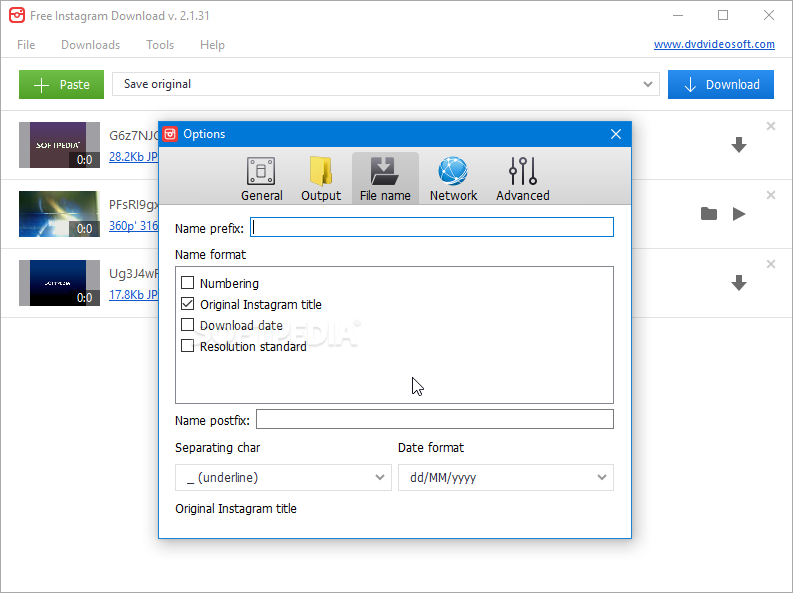
Task: Visit the www.dvdvideosoft.com link
Action: point(714,44)
